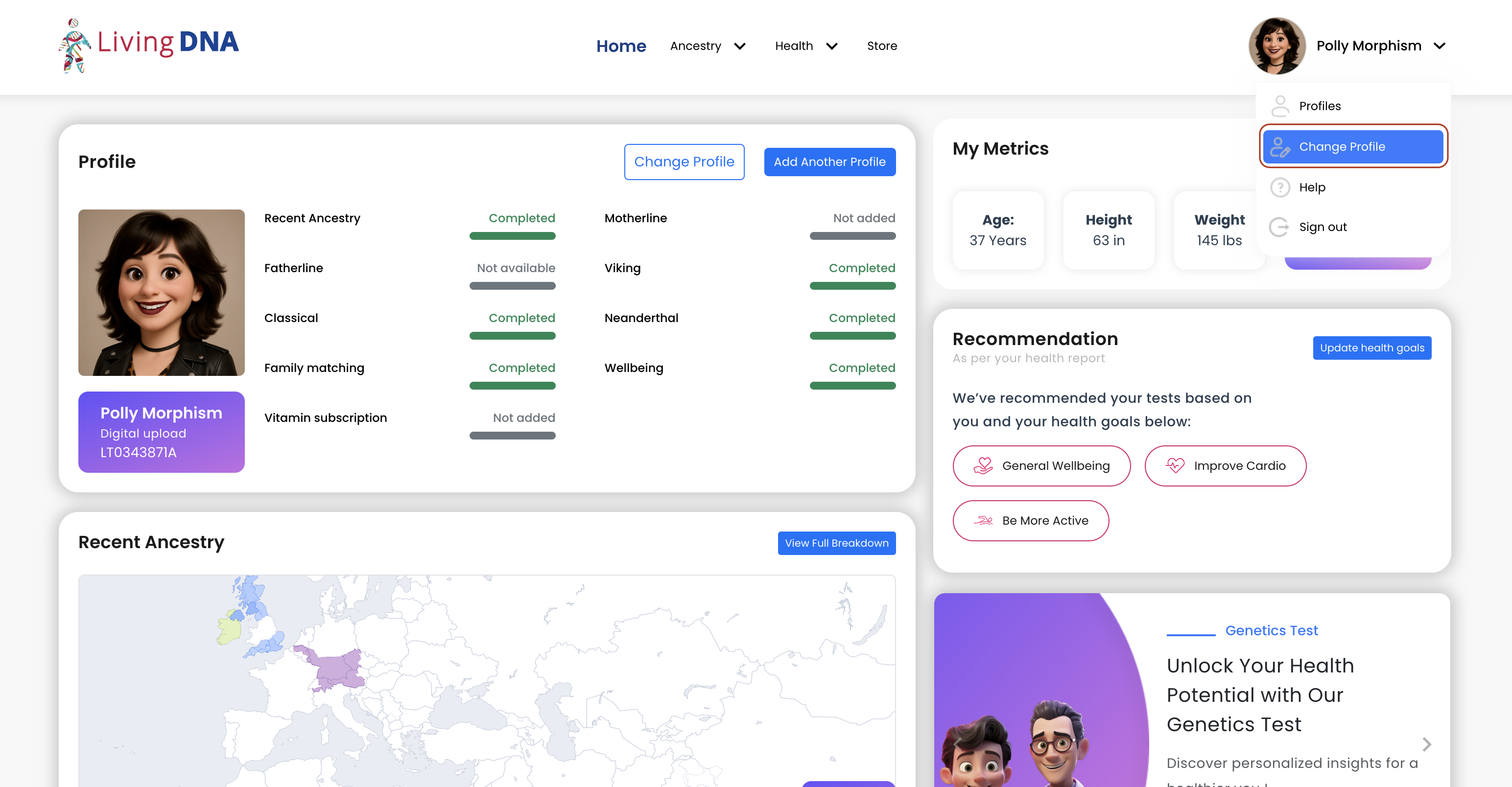Select the General Wellbeing goal pill

(x=1041, y=466)
